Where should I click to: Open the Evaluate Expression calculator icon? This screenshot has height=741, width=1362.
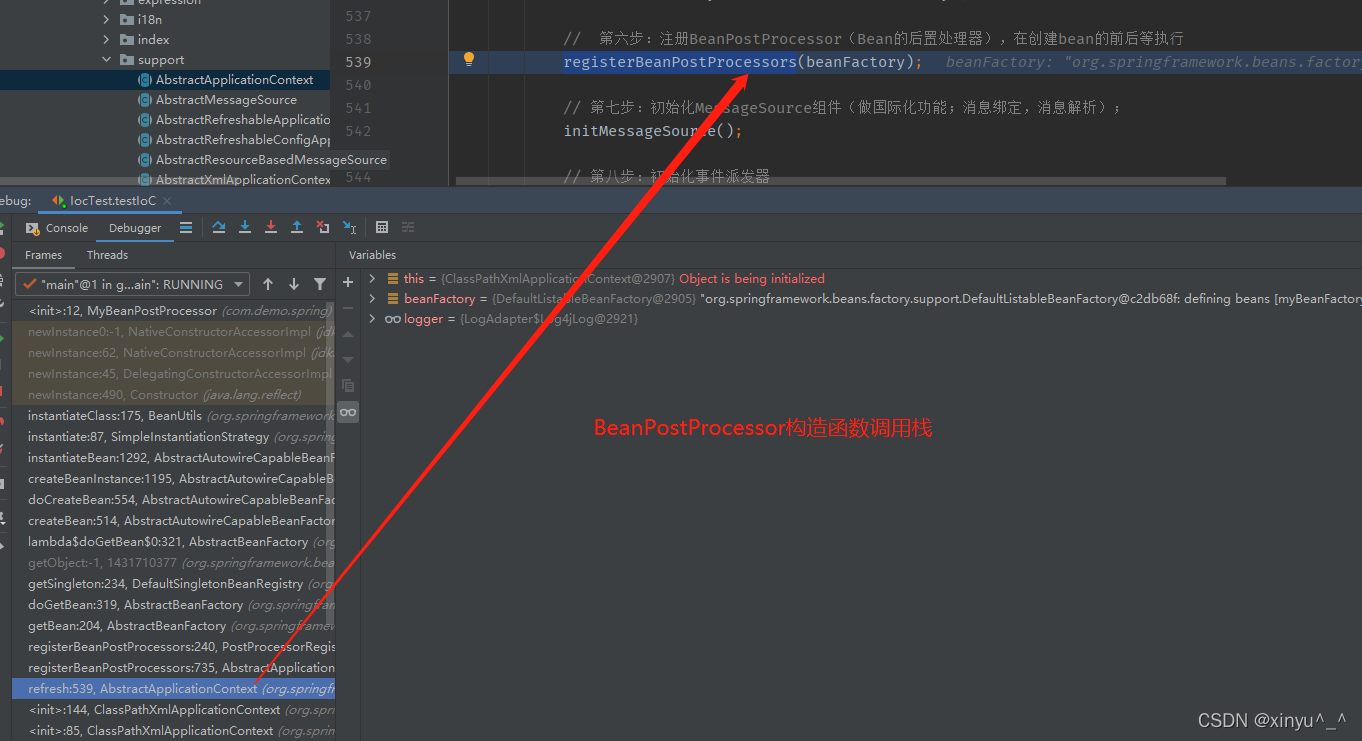[x=381, y=227]
